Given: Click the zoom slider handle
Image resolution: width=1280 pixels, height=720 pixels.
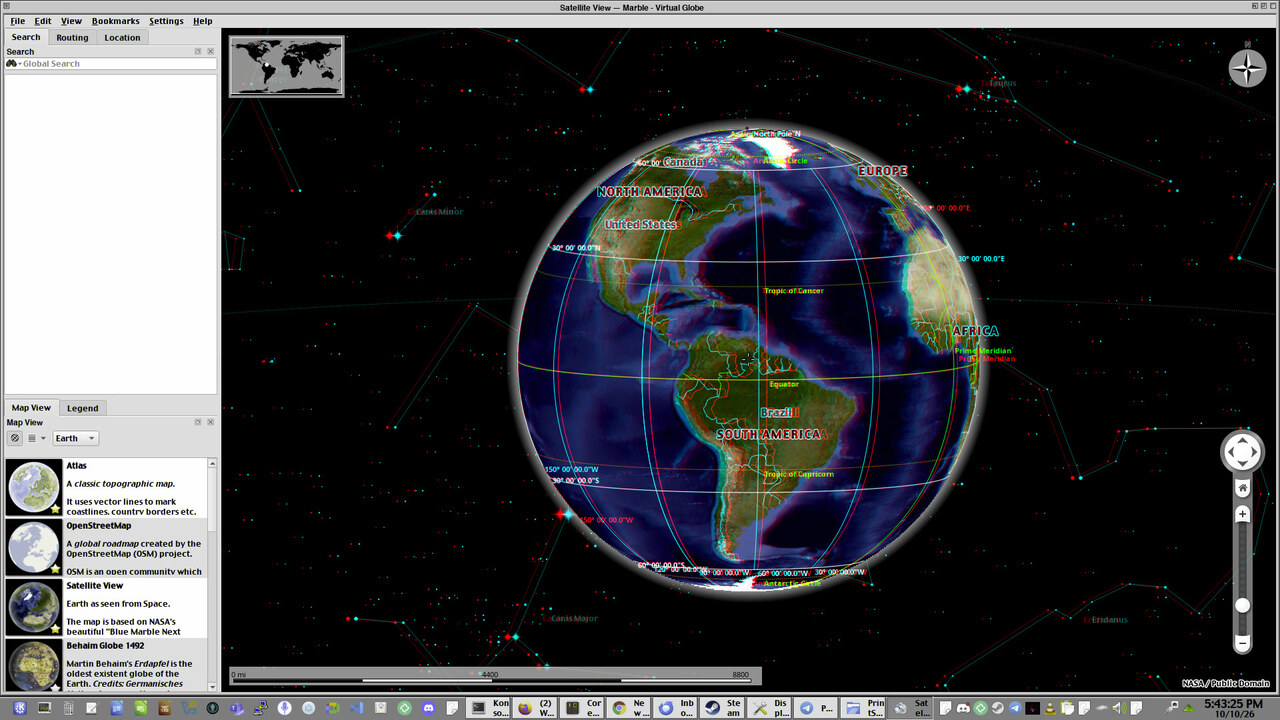Looking at the screenshot, I should point(1242,605).
